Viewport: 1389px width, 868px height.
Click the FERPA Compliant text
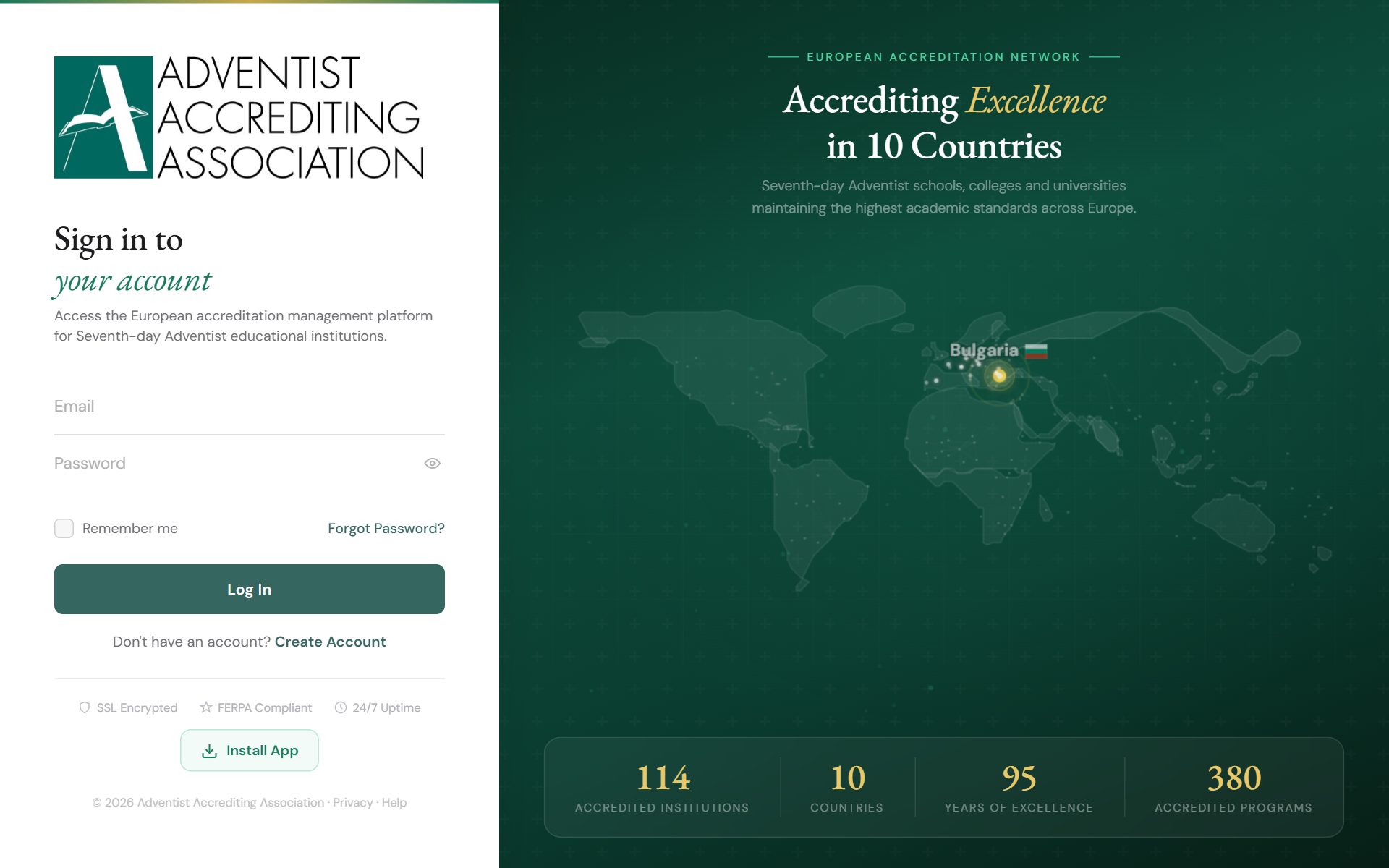pos(265,707)
